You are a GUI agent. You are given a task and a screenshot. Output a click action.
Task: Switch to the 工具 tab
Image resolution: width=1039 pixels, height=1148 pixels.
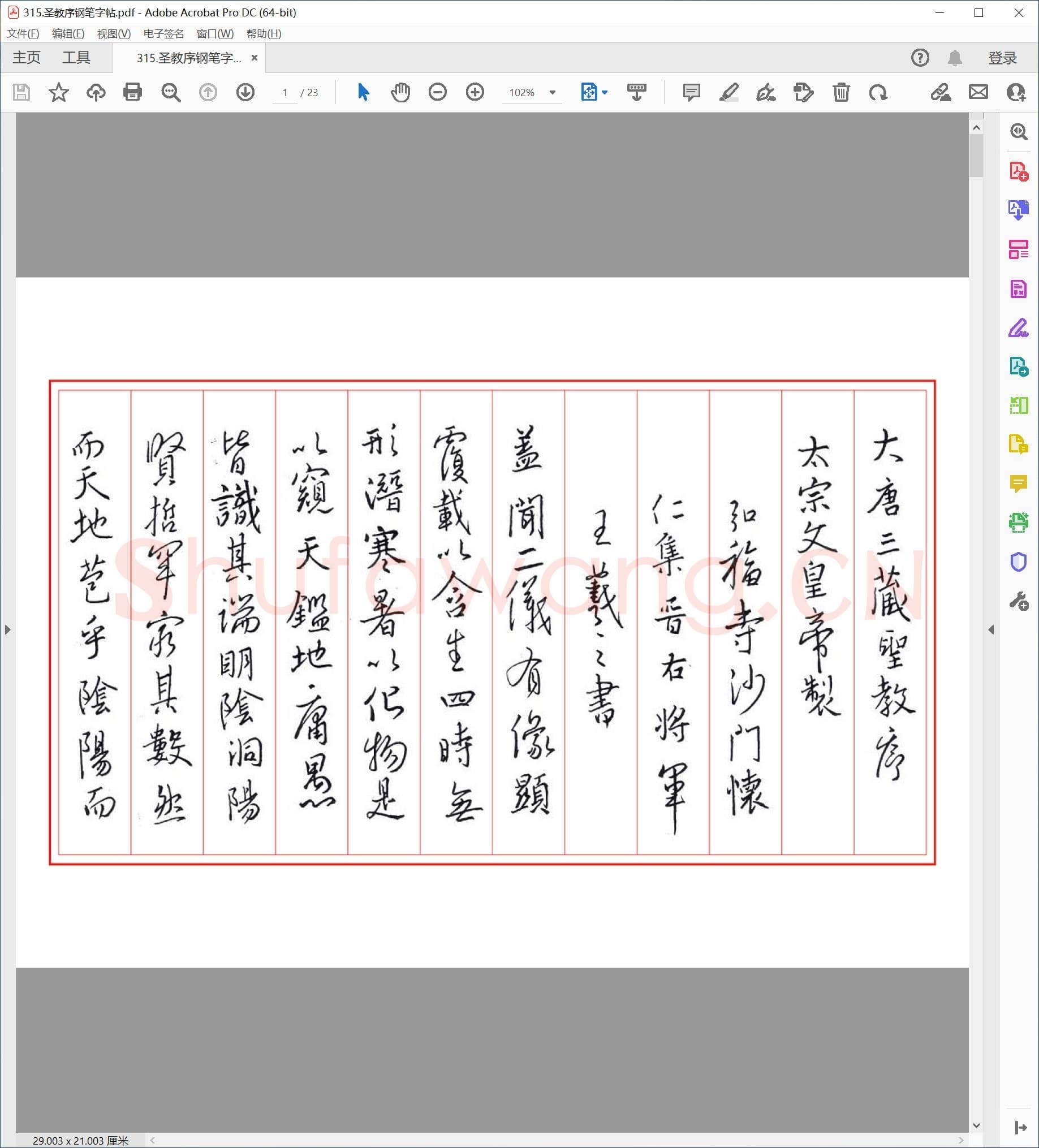tap(76, 57)
